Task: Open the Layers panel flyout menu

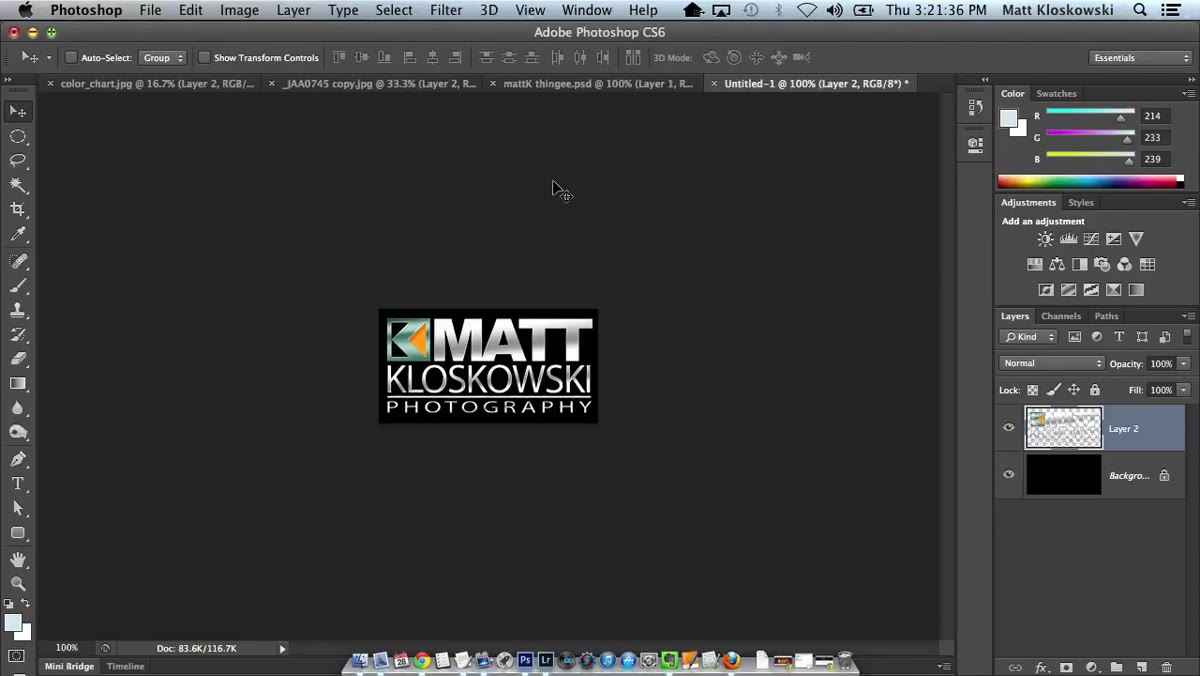Action: pyautogui.click(x=1189, y=316)
